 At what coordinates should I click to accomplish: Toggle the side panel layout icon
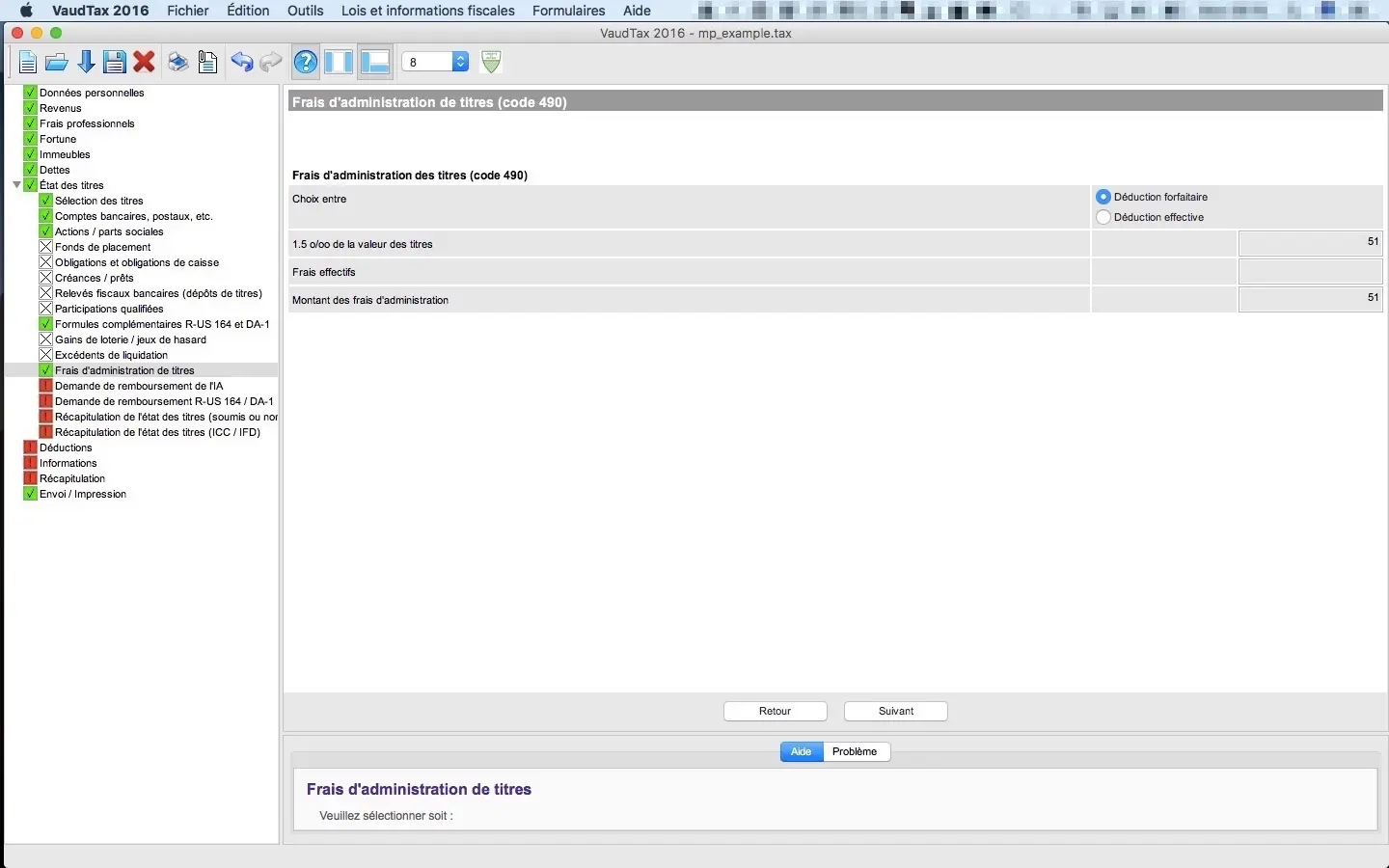point(339,63)
